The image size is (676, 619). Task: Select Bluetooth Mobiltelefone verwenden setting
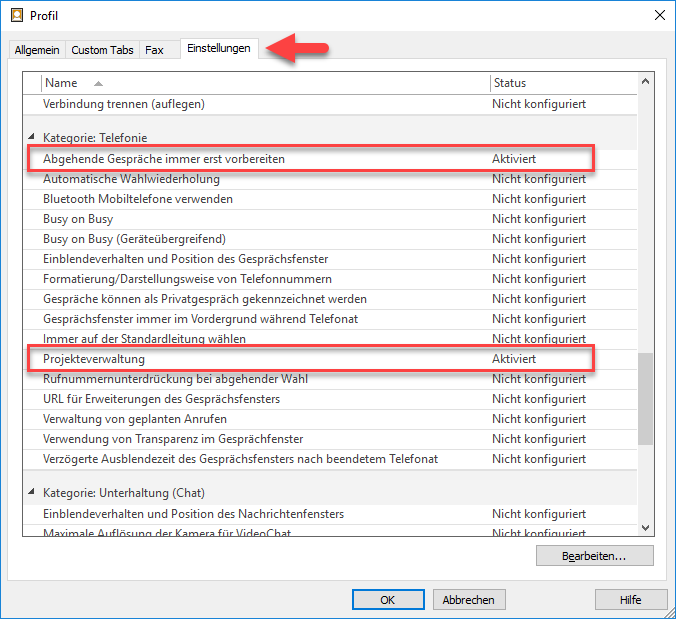pyautogui.click(x=138, y=199)
